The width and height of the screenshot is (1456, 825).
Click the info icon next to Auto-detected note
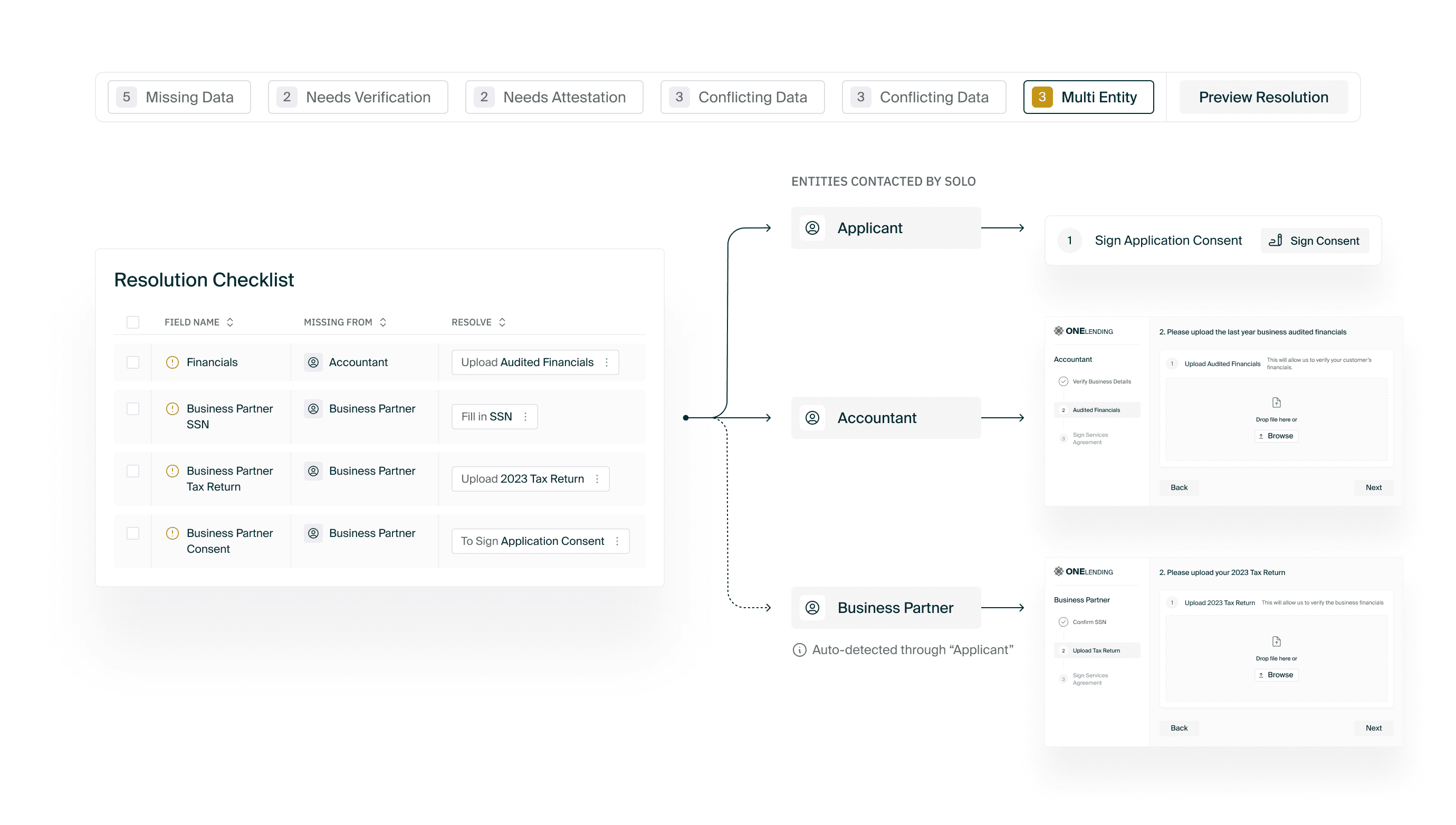(799, 650)
